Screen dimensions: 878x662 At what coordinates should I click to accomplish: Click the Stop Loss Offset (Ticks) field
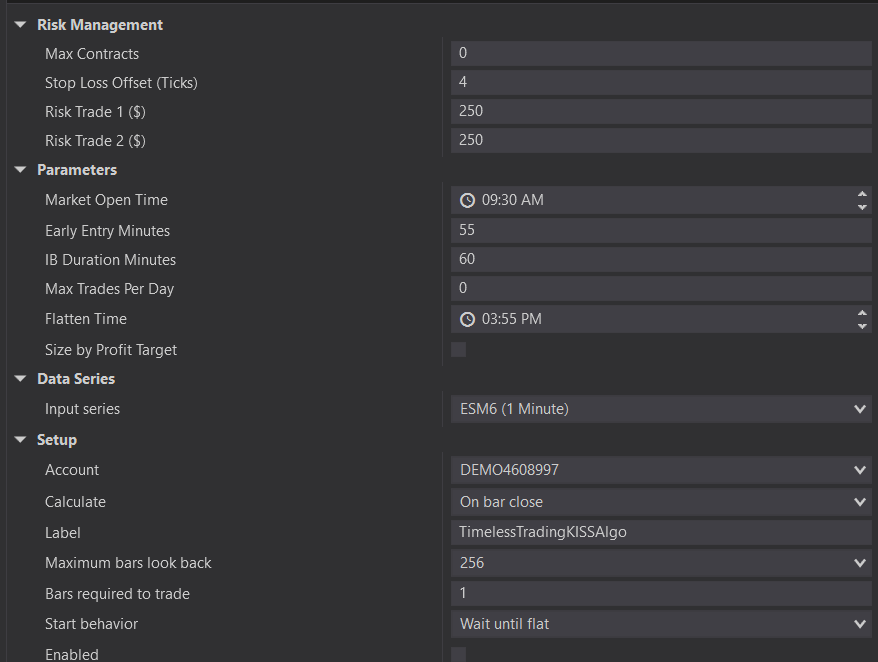click(660, 82)
